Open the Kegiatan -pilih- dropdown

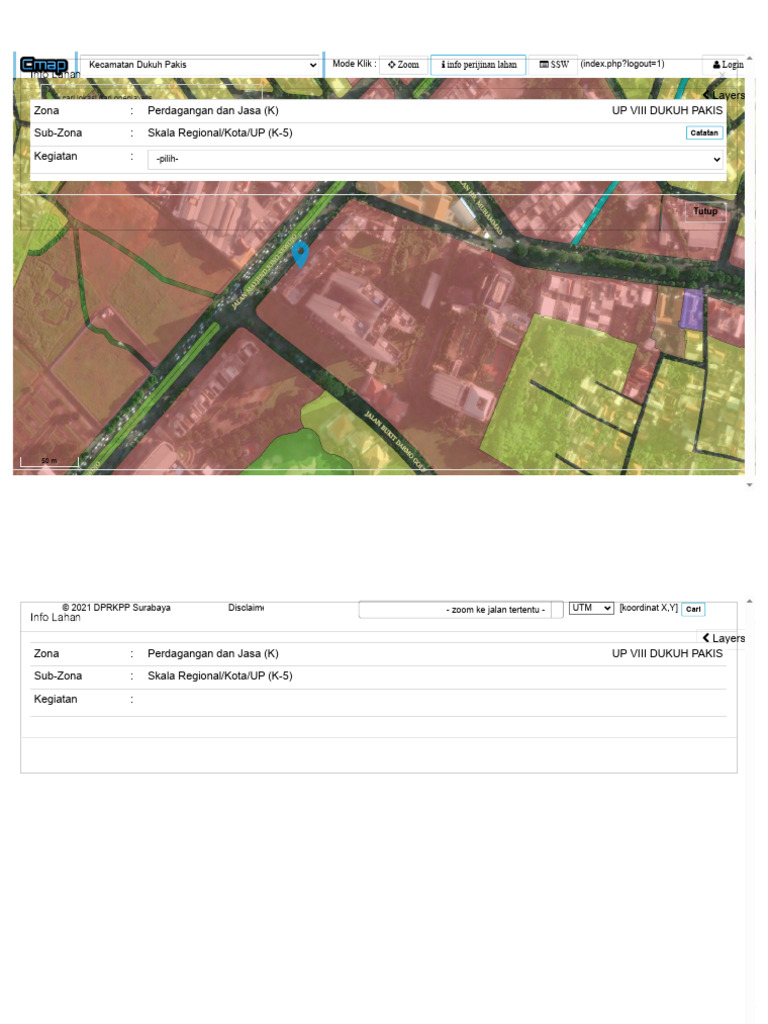[436, 159]
